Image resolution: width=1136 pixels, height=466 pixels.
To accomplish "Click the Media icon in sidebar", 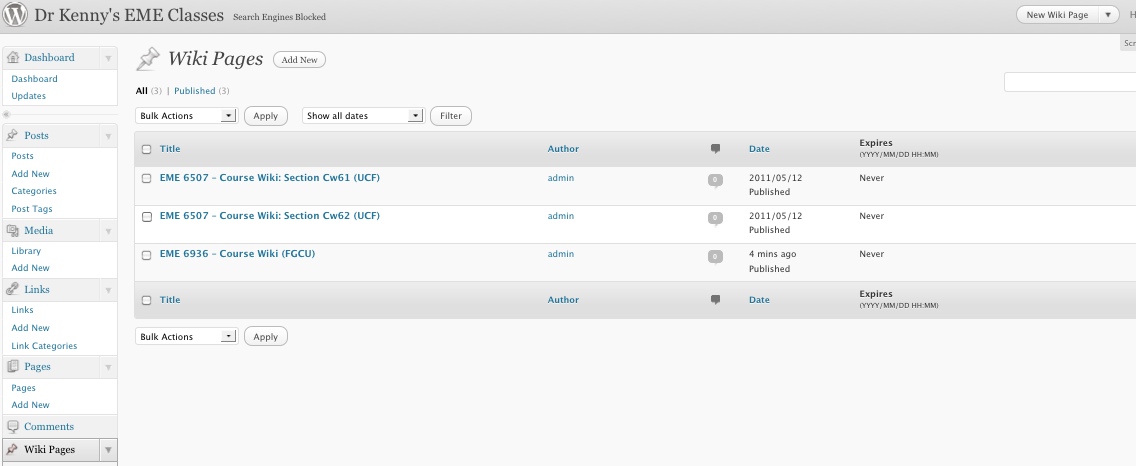I will pos(13,231).
